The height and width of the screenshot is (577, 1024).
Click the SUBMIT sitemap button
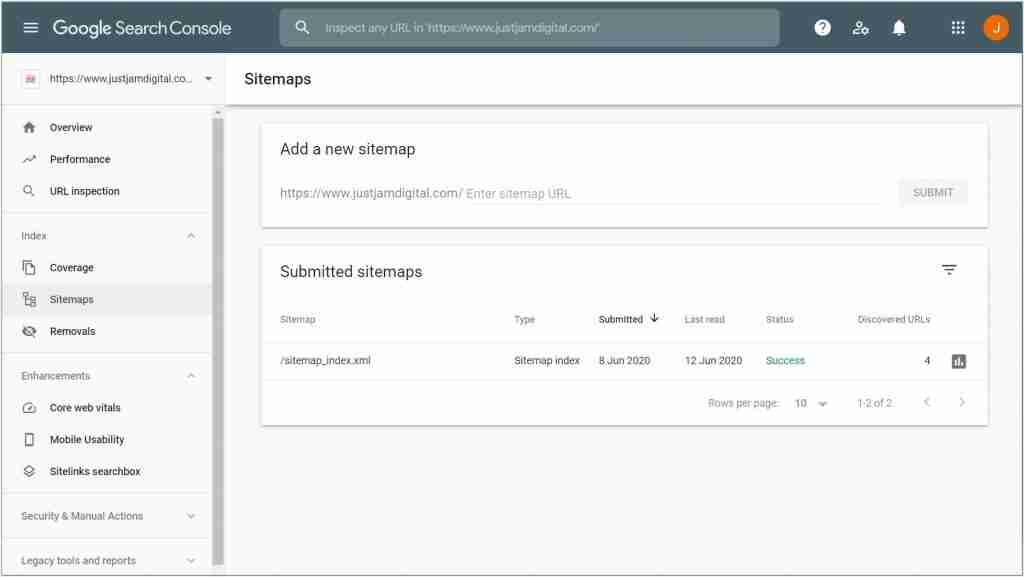click(x=933, y=193)
